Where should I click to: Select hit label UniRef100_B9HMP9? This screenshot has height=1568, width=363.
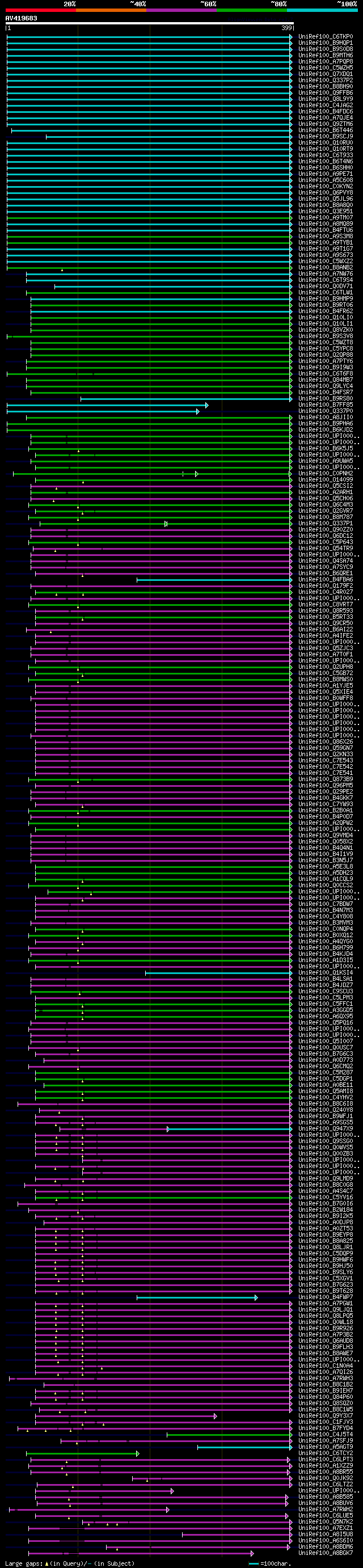[x=325, y=299]
